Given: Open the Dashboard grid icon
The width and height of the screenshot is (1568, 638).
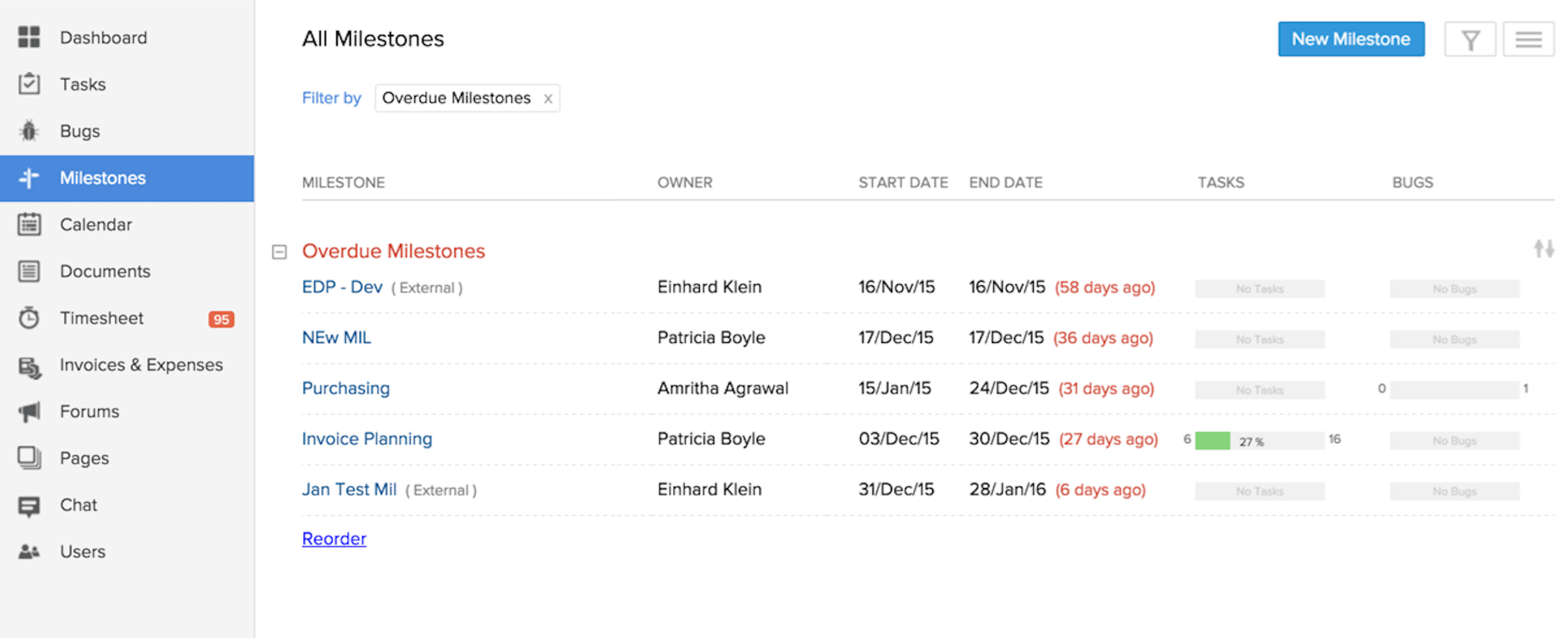Looking at the screenshot, I should click(x=29, y=37).
